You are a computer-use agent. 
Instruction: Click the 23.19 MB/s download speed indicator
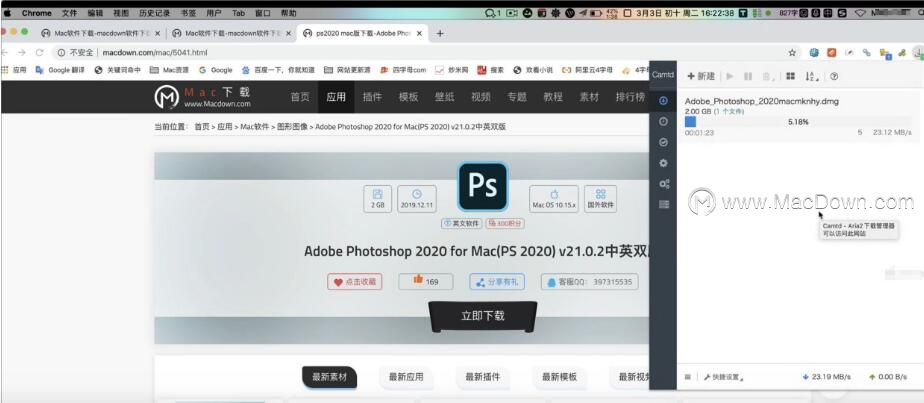click(x=827, y=376)
